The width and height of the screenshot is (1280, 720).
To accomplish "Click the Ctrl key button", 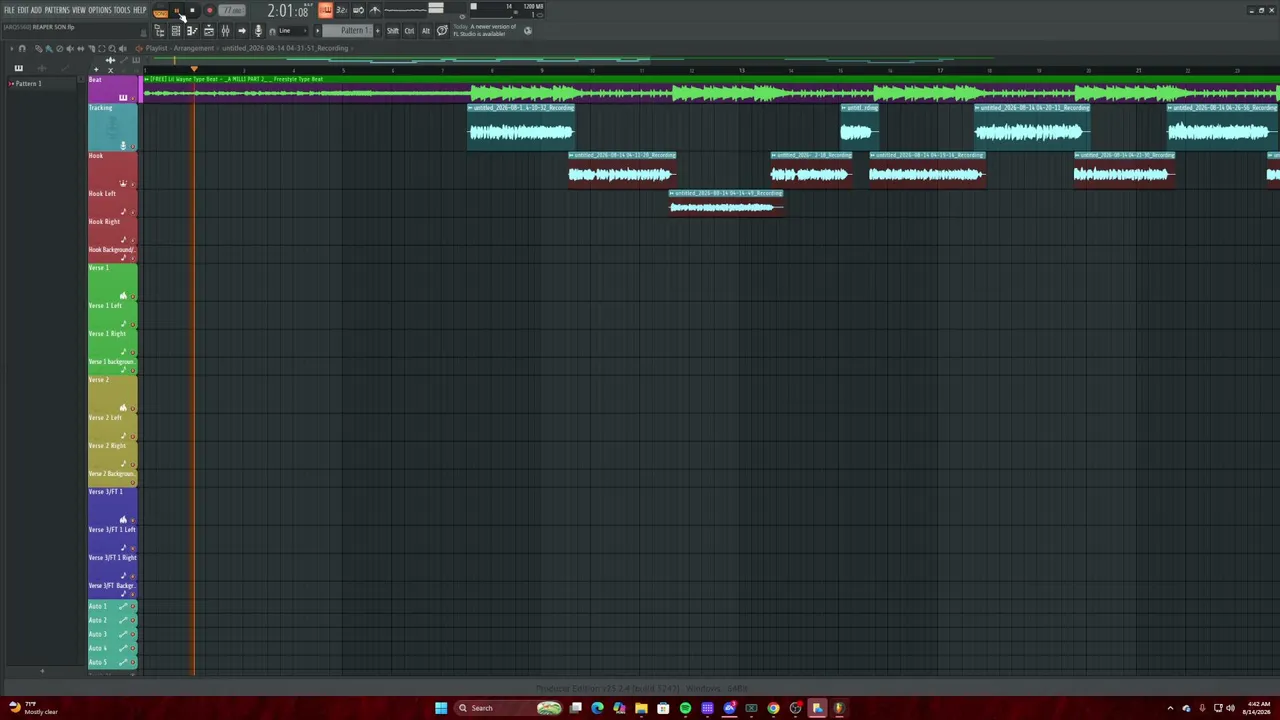I will tap(409, 31).
